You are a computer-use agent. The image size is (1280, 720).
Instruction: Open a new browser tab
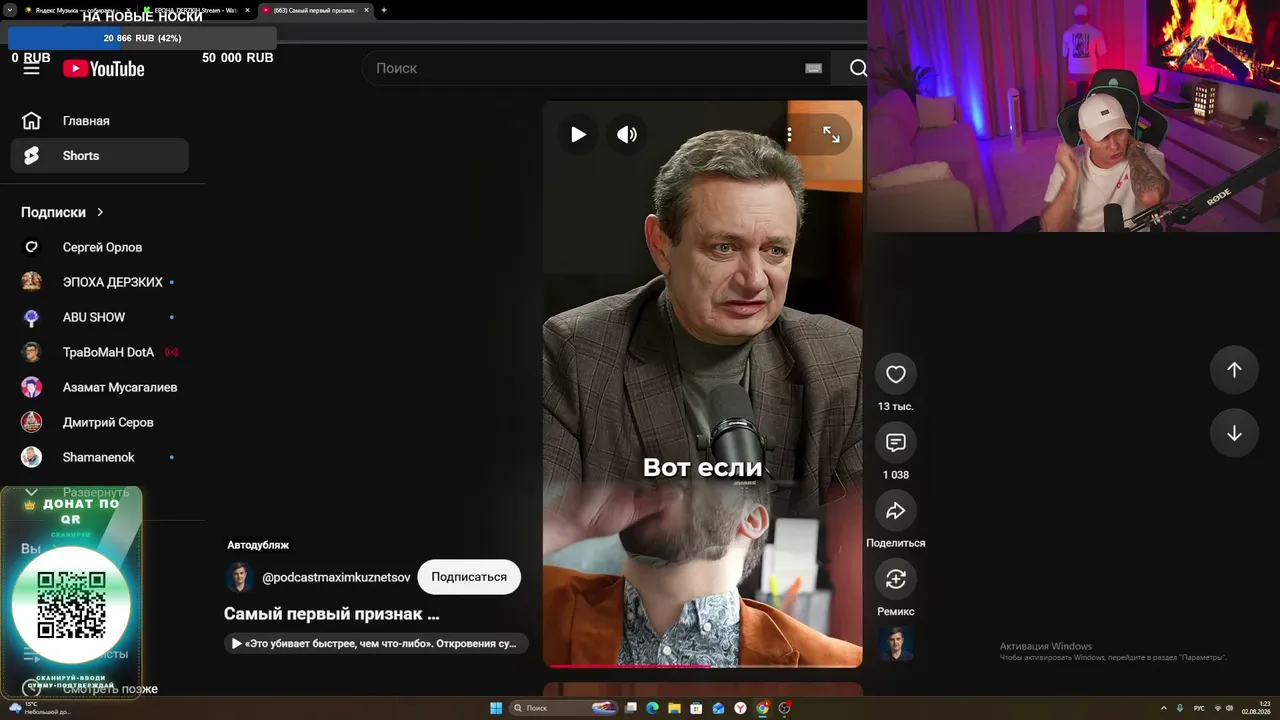click(384, 10)
